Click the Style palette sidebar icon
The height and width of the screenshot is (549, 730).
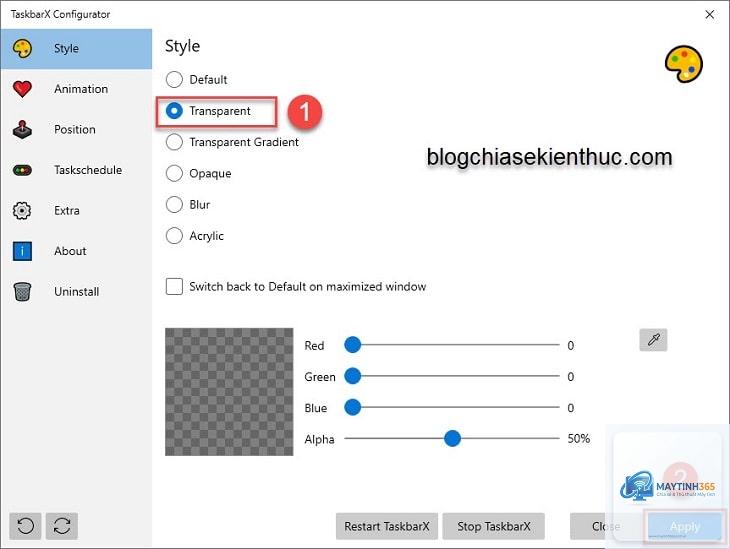[x=22, y=48]
